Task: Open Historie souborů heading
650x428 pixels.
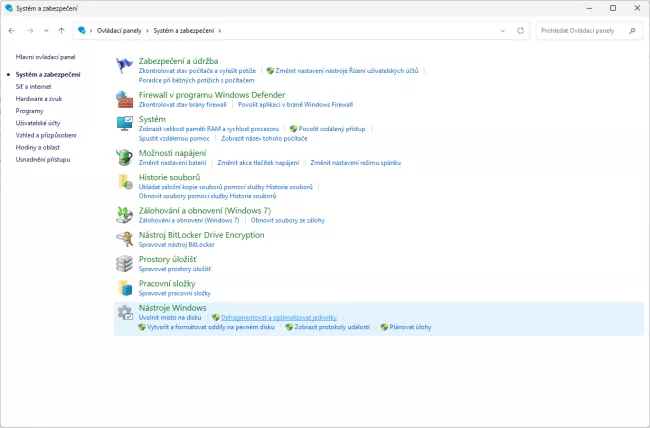Action: pos(170,178)
